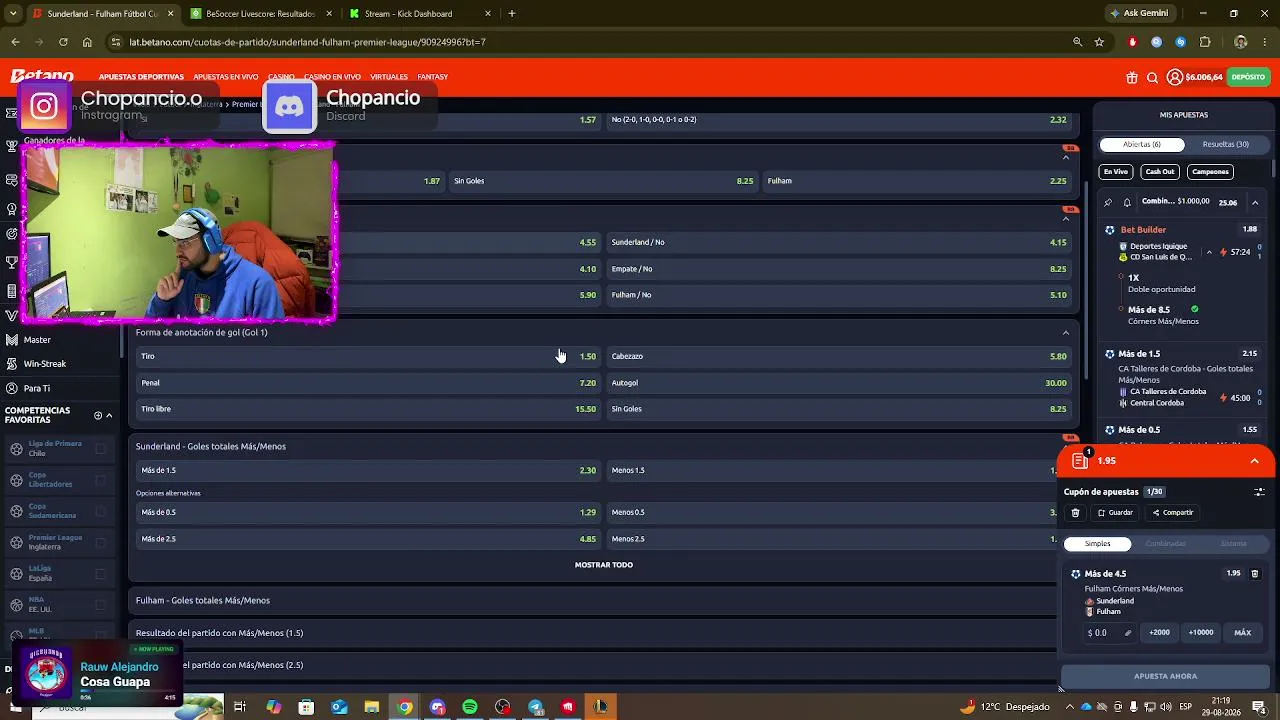The height and width of the screenshot is (720, 1280).
Task: Open Spotify from the taskbar
Action: click(x=470, y=707)
